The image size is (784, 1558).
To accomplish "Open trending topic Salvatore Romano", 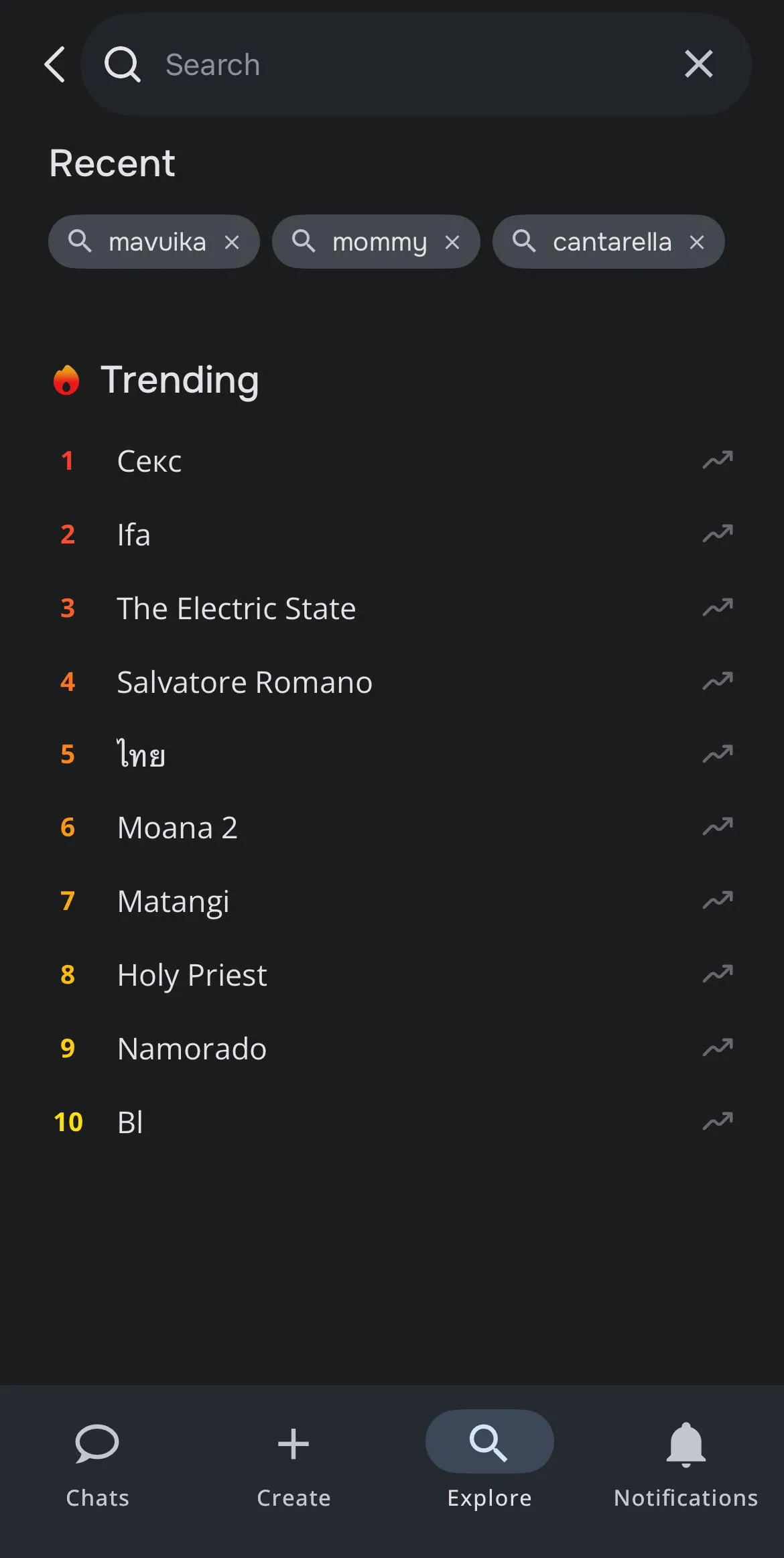I will click(x=245, y=682).
